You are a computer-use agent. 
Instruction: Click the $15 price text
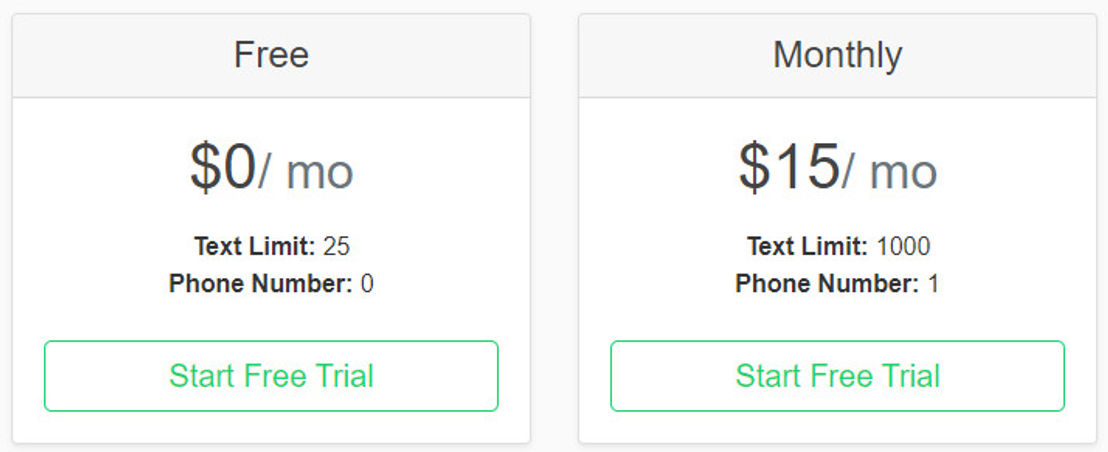coord(789,167)
